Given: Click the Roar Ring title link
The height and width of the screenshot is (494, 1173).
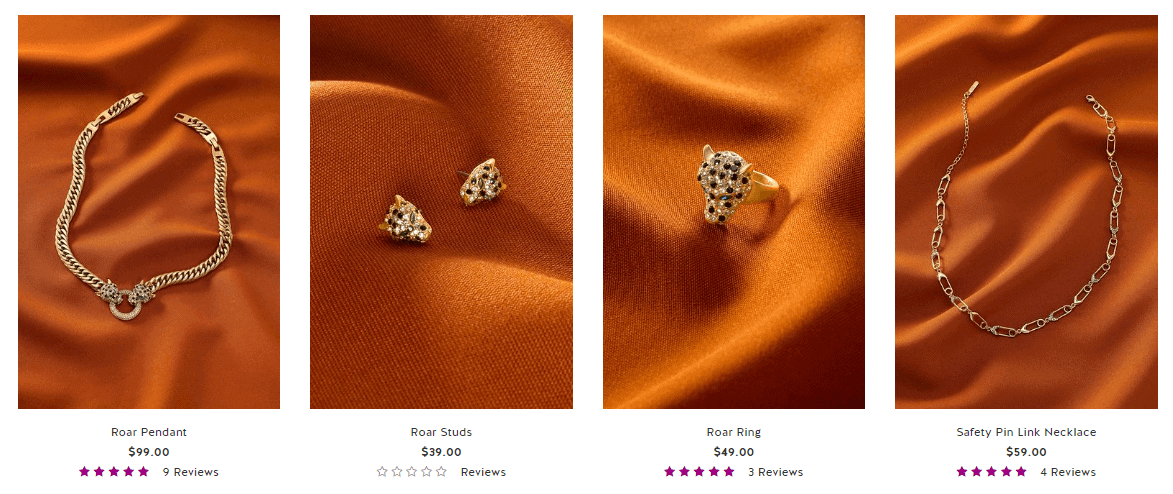Looking at the screenshot, I should [x=734, y=432].
